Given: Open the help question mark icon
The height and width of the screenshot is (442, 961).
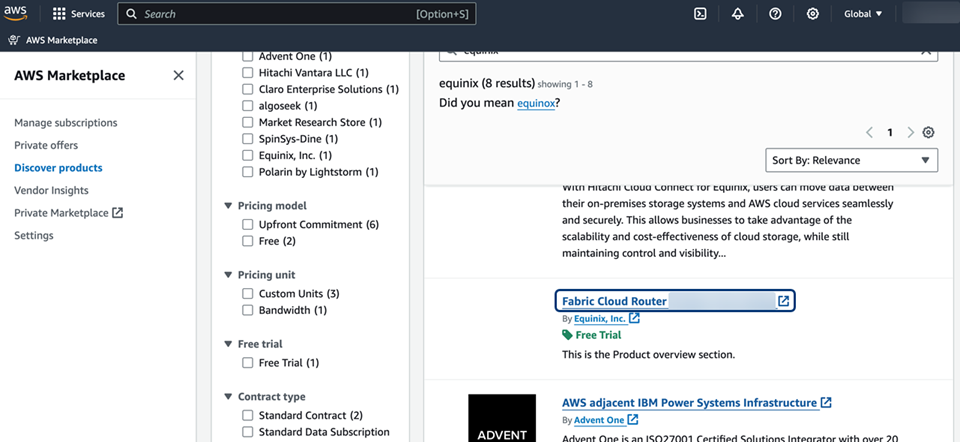Looking at the screenshot, I should point(775,13).
